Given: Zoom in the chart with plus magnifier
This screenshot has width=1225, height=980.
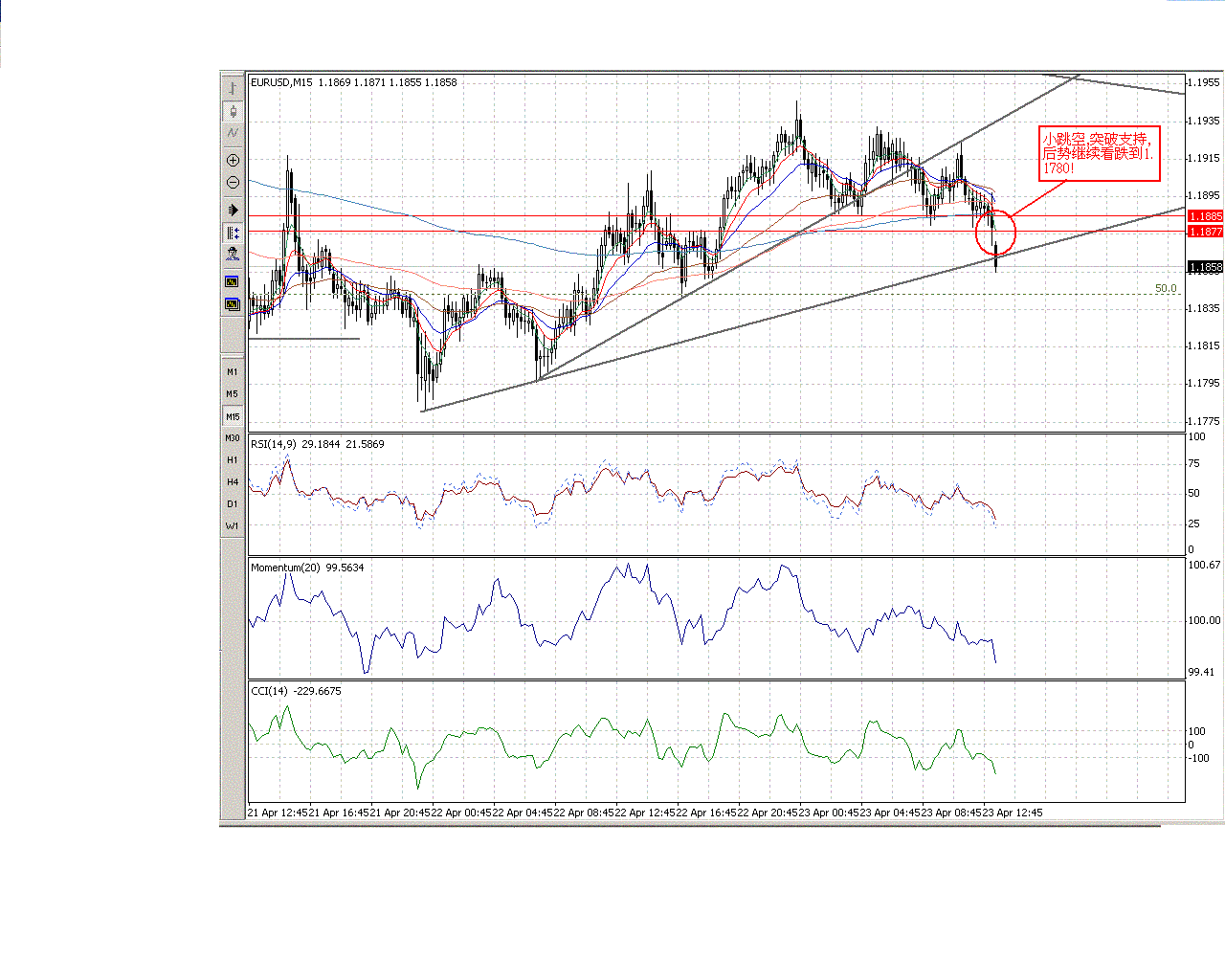Looking at the screenshot, I should tap(233, 160).
